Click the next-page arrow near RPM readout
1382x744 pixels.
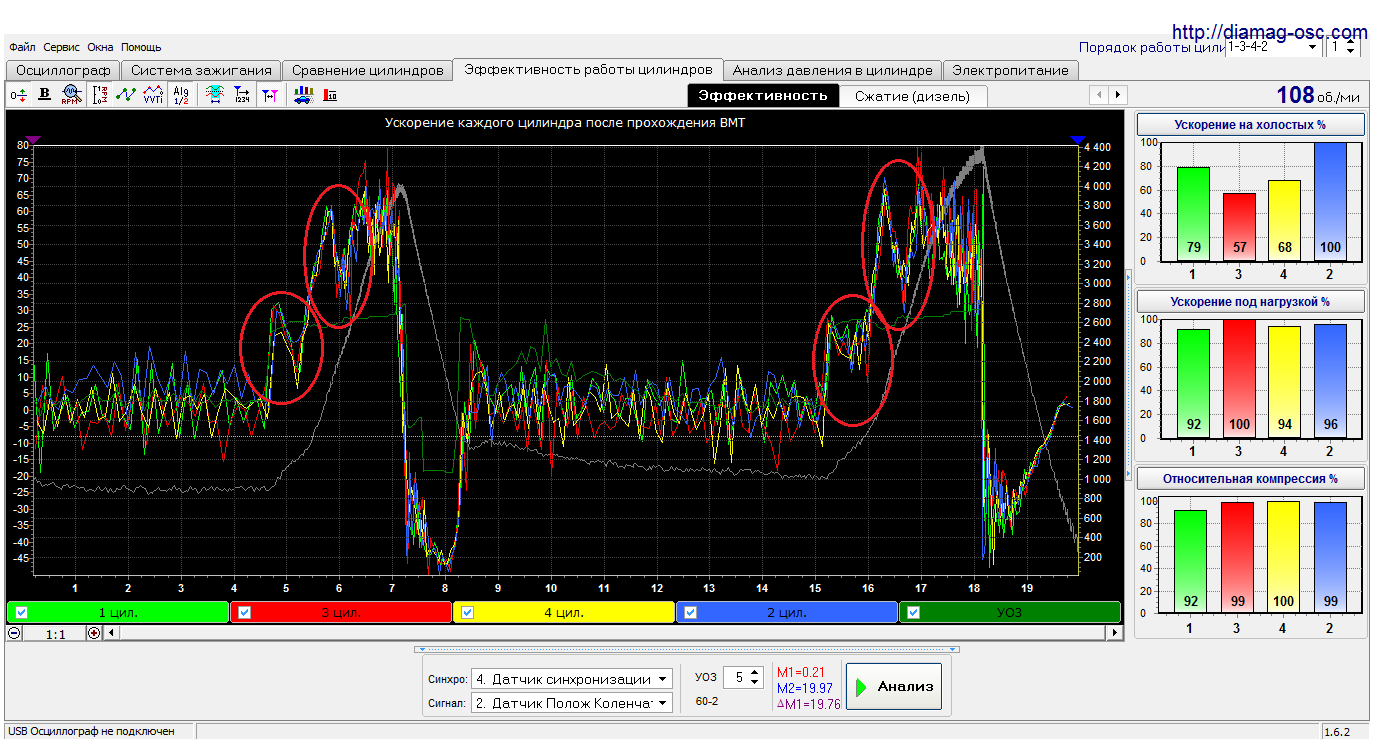coord(1118,95)
